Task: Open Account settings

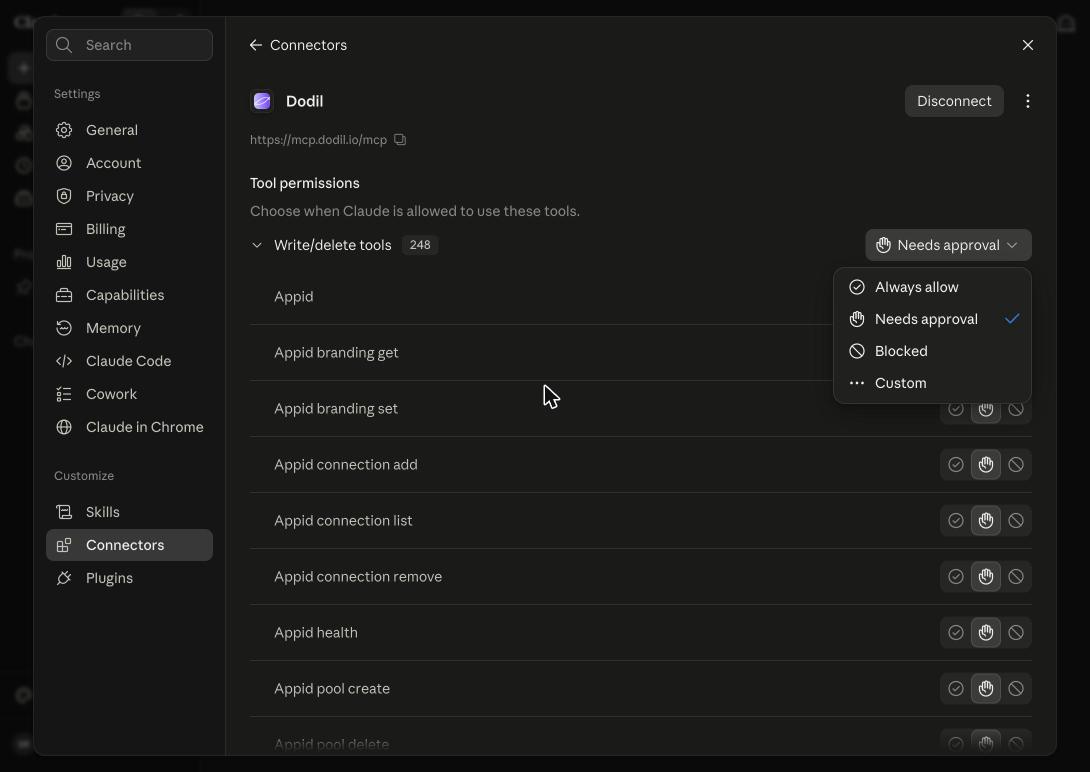Action: pyautogui.click(x=129, y=163)
